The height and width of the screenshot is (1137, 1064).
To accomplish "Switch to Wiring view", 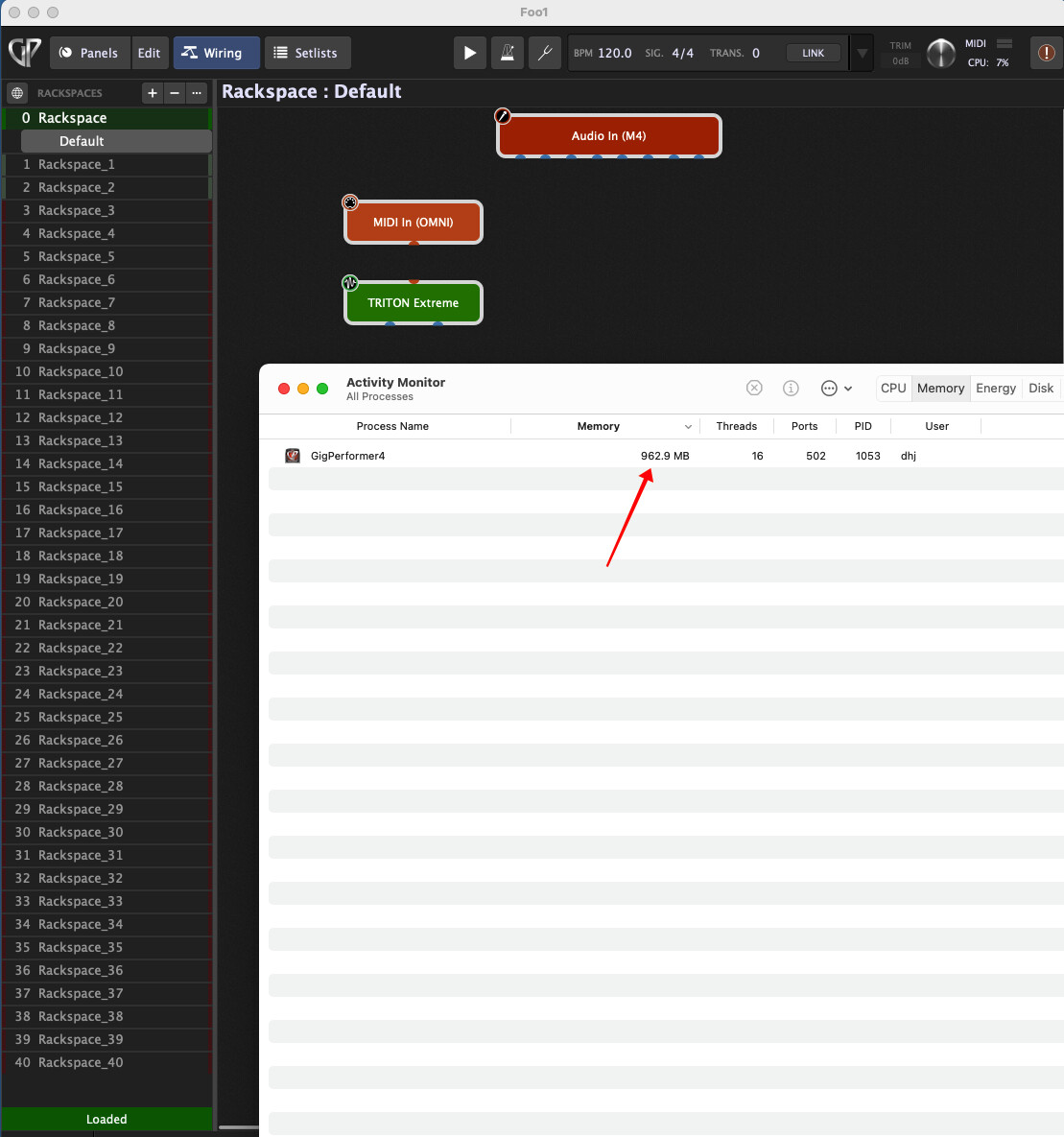I will point(216,53).
